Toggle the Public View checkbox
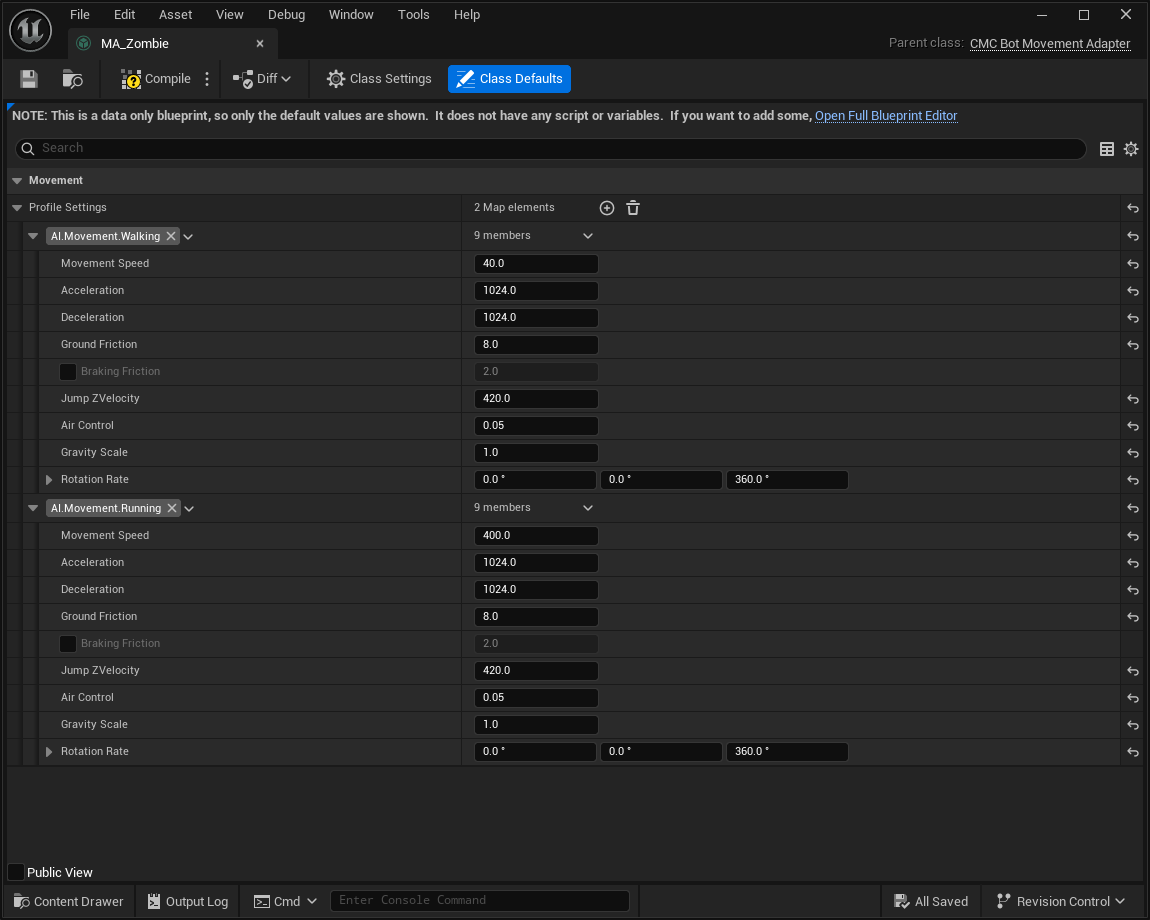Viewport: 1150px width, 920px height. point(16,872)
